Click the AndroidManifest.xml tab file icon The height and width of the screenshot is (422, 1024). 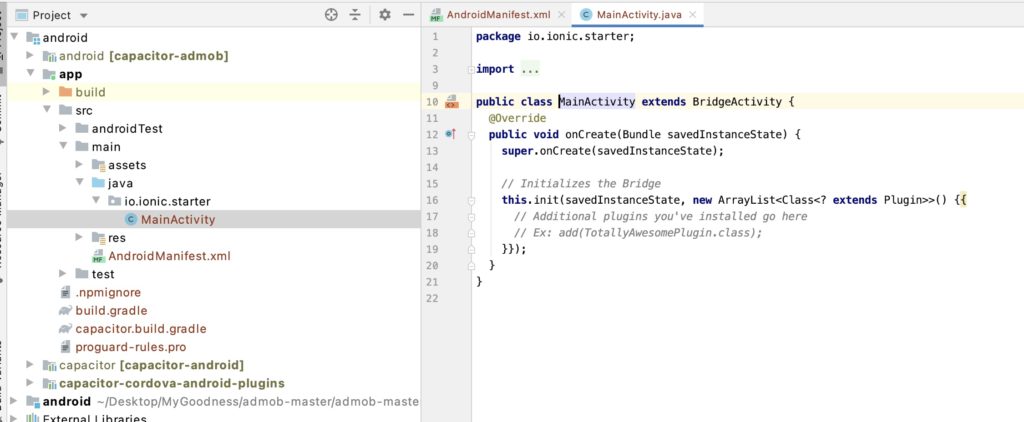point(436,15)
